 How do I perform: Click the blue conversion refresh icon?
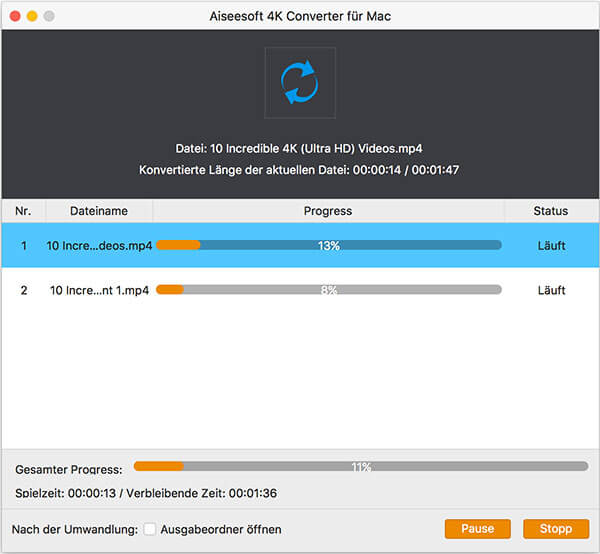300,82
